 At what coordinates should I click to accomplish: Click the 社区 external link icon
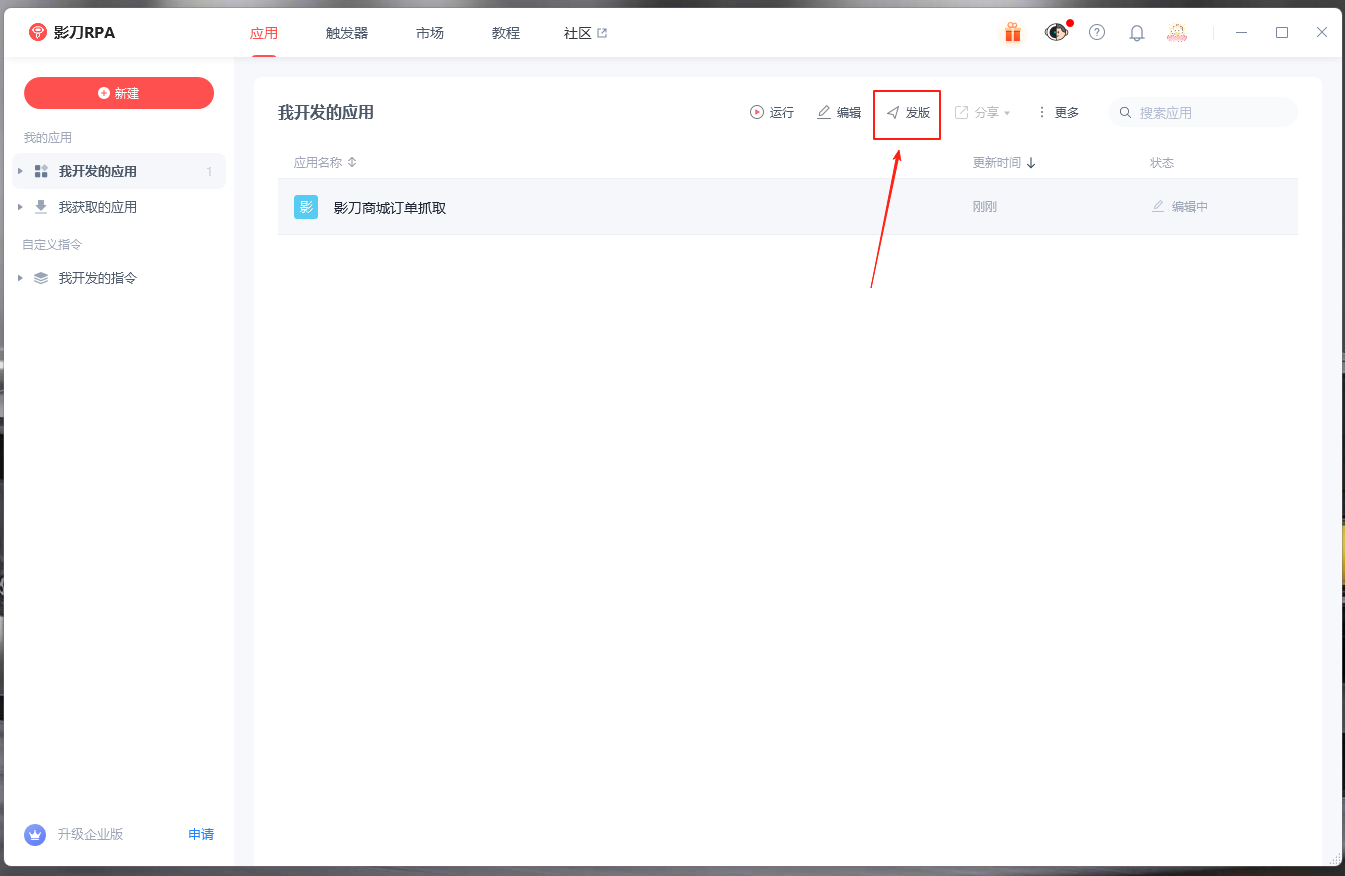[x=602, y=33]
